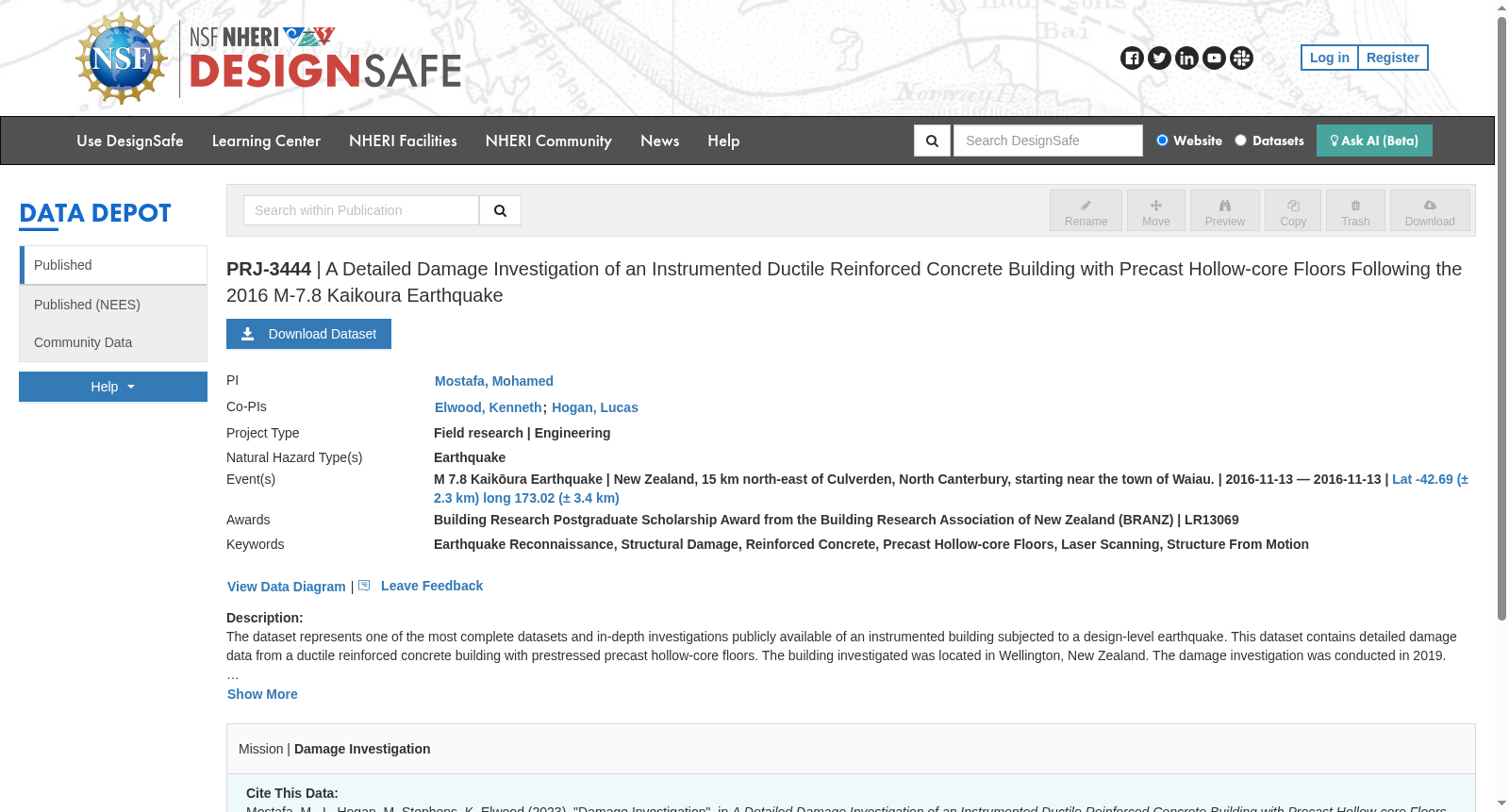Click the Download toolbar button

coord(1430,210)
